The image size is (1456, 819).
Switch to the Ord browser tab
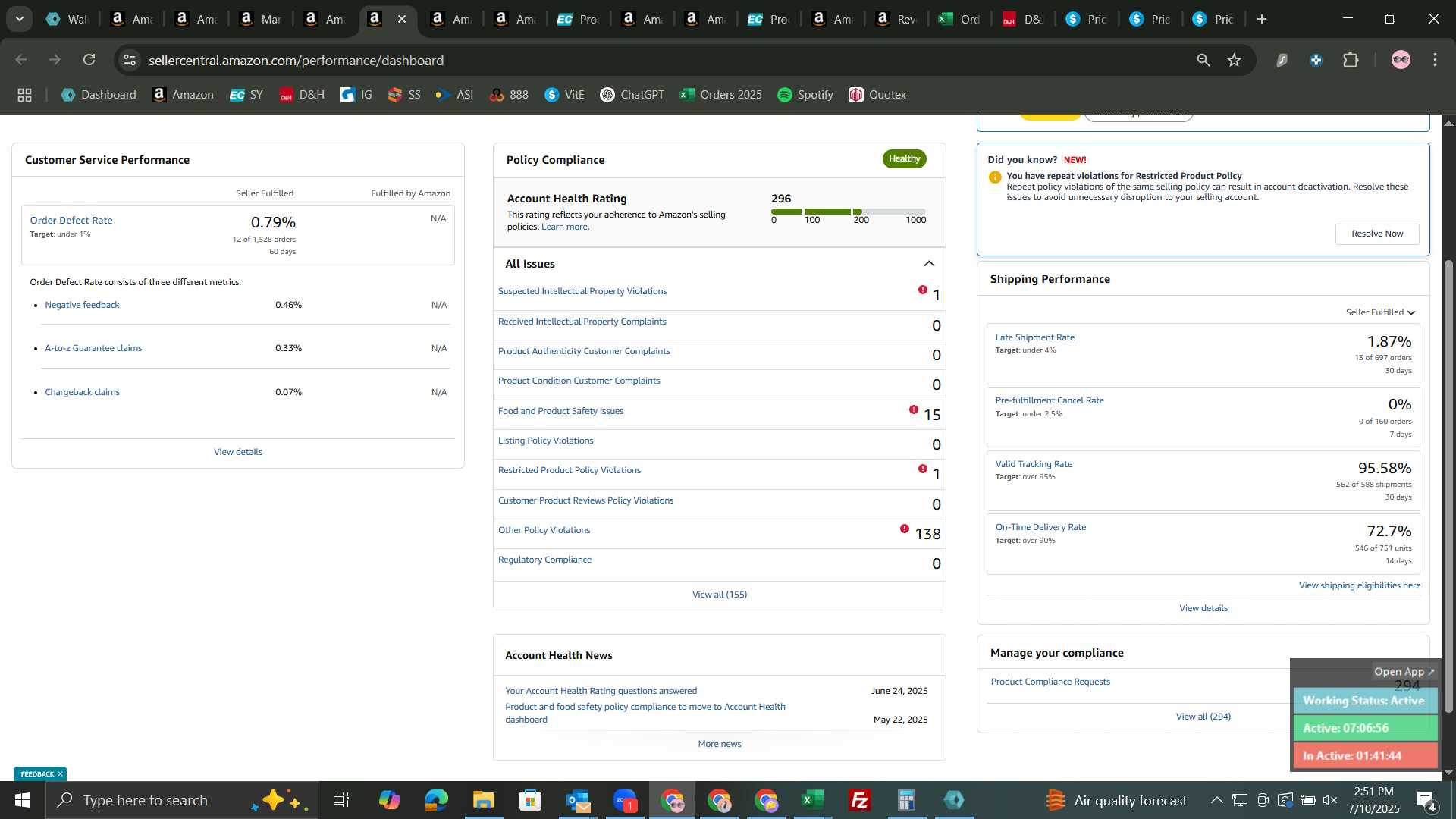[959, 19]
